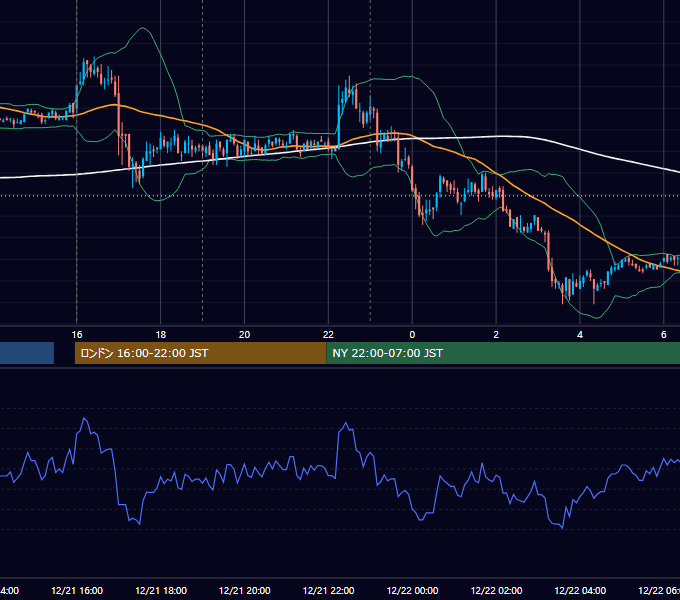Click the 12/21 18:00 date label

point(161,590)
